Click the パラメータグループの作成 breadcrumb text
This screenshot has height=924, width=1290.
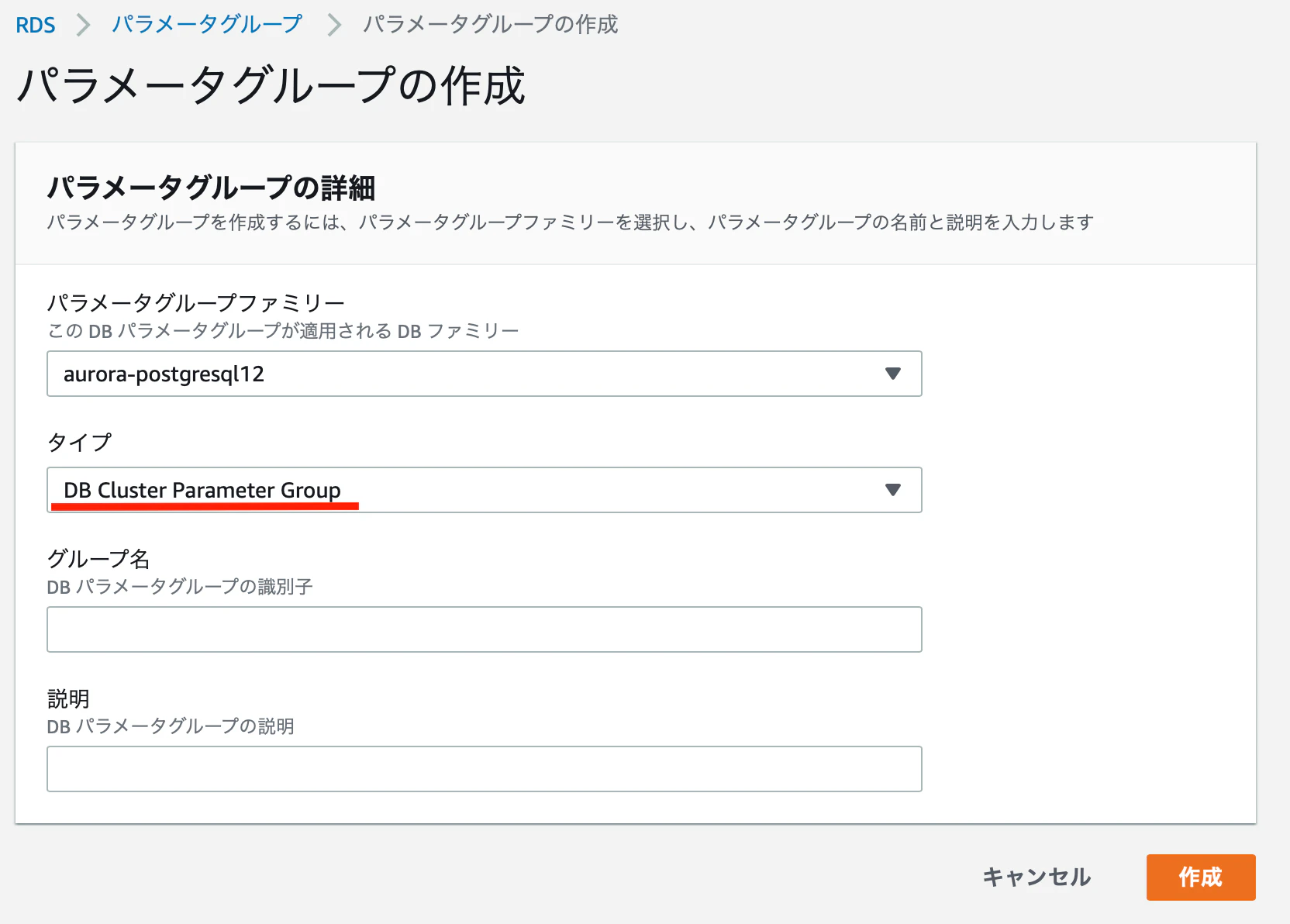tap(490, 25)
